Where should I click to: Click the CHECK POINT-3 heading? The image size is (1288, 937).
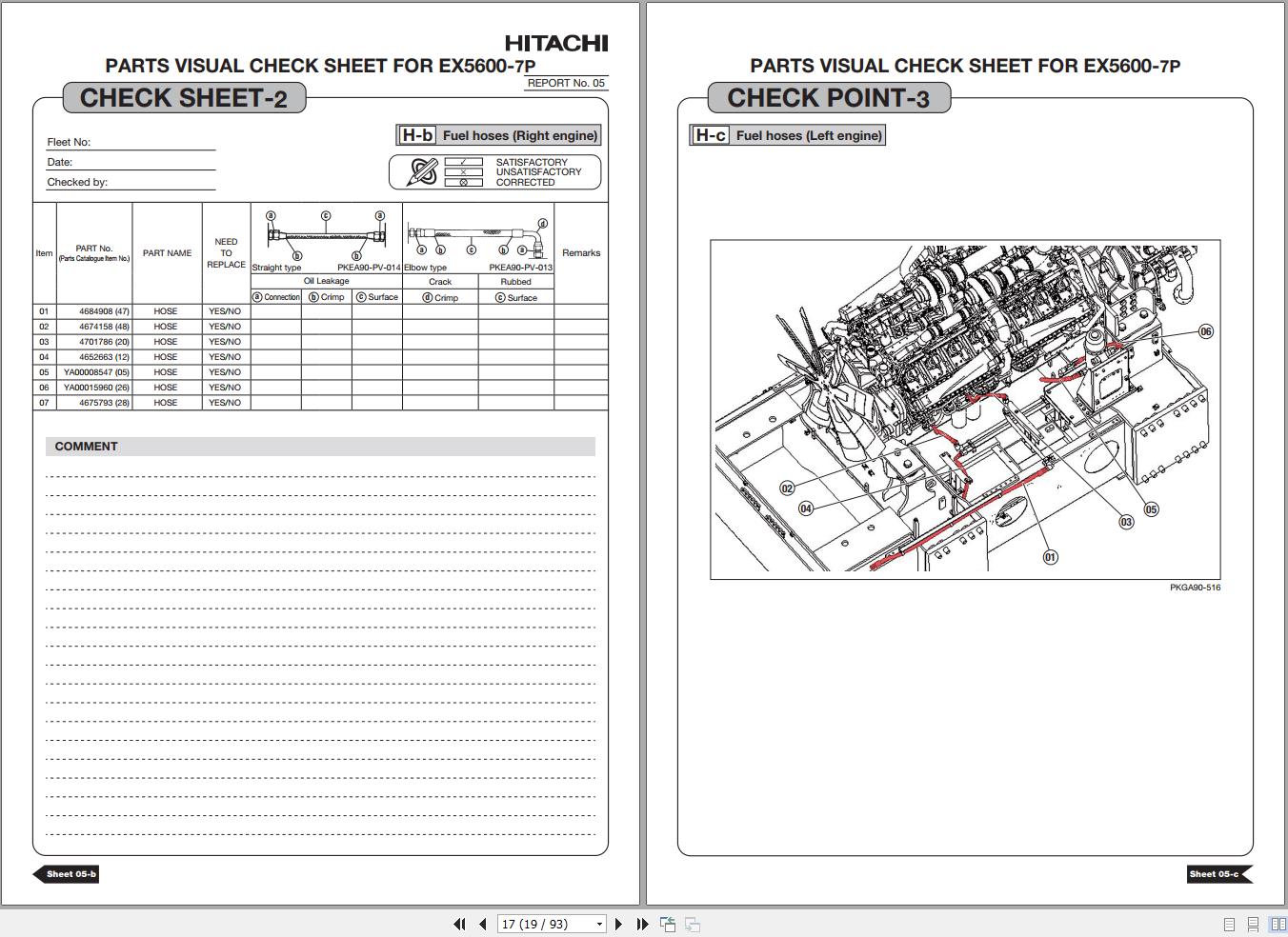pyautogui.click(x=829, y=98)
